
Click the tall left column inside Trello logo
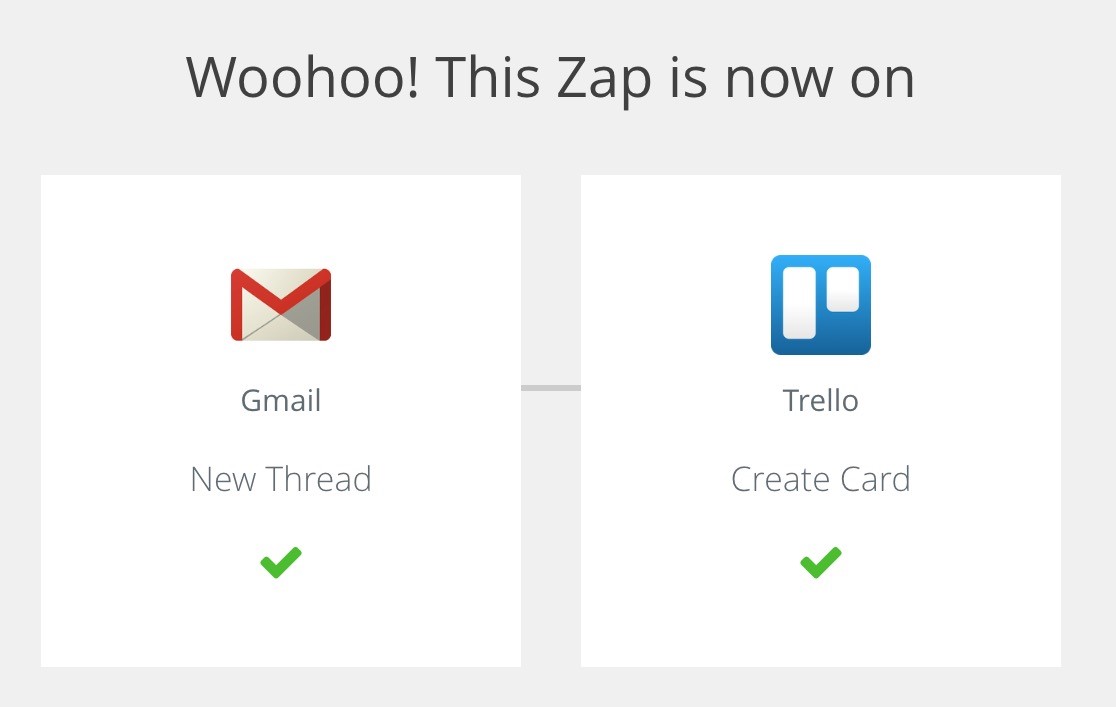coord(799,303)
